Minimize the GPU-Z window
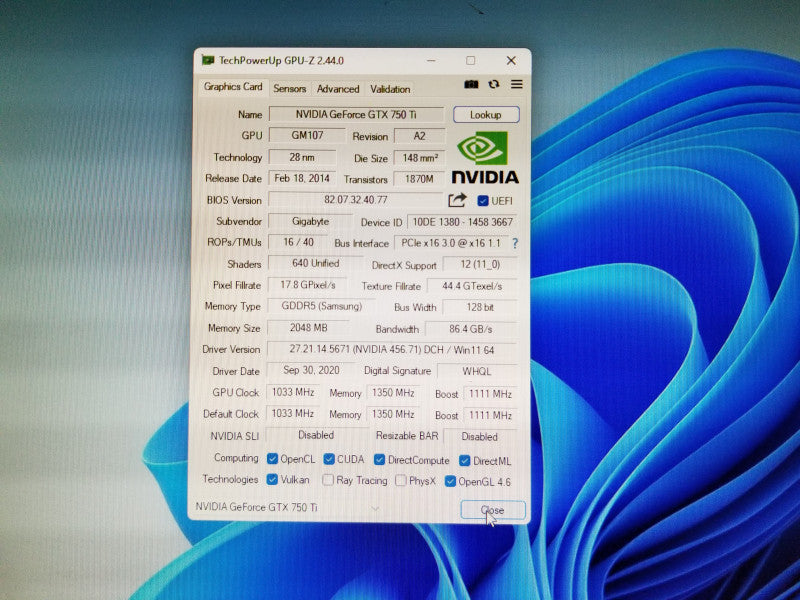800x600 pixels. (x=431, y=61)
